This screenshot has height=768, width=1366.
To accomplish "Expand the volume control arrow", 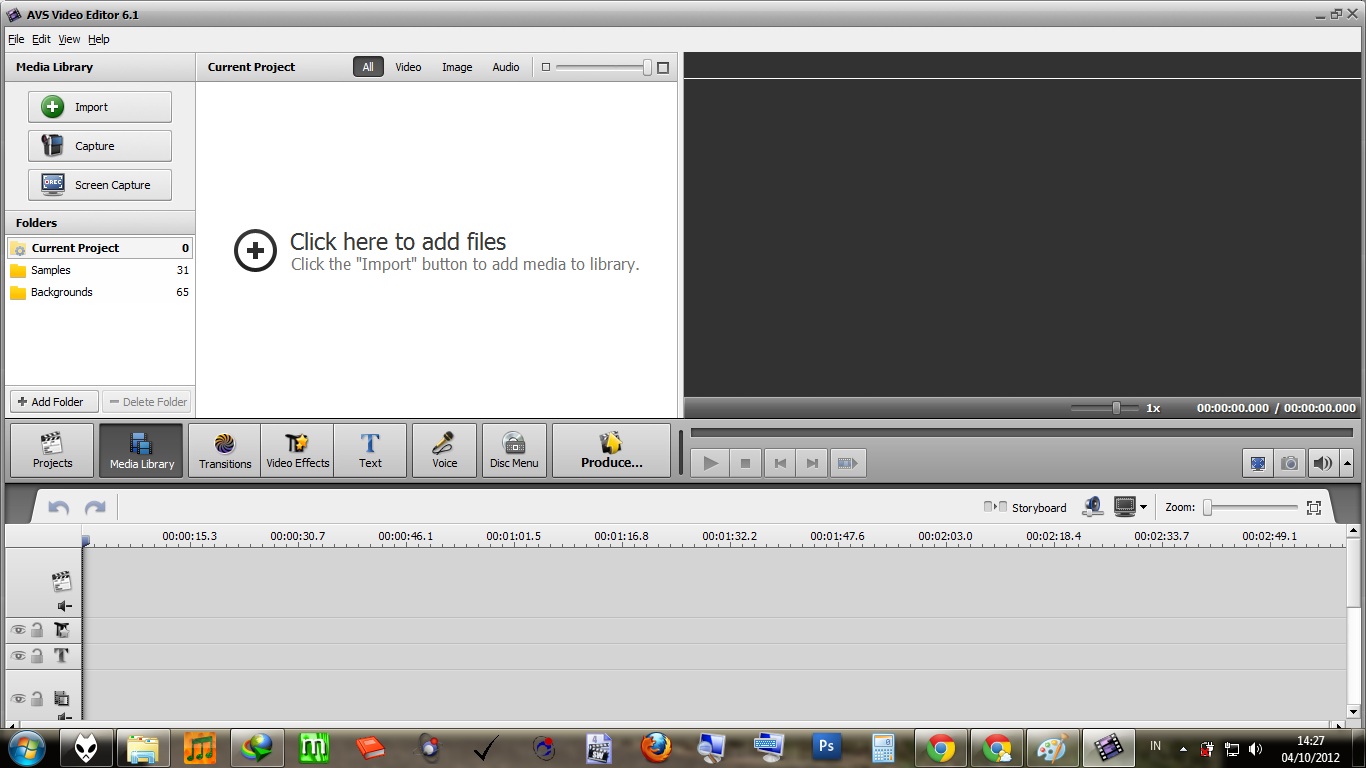I will [1346, 462].
